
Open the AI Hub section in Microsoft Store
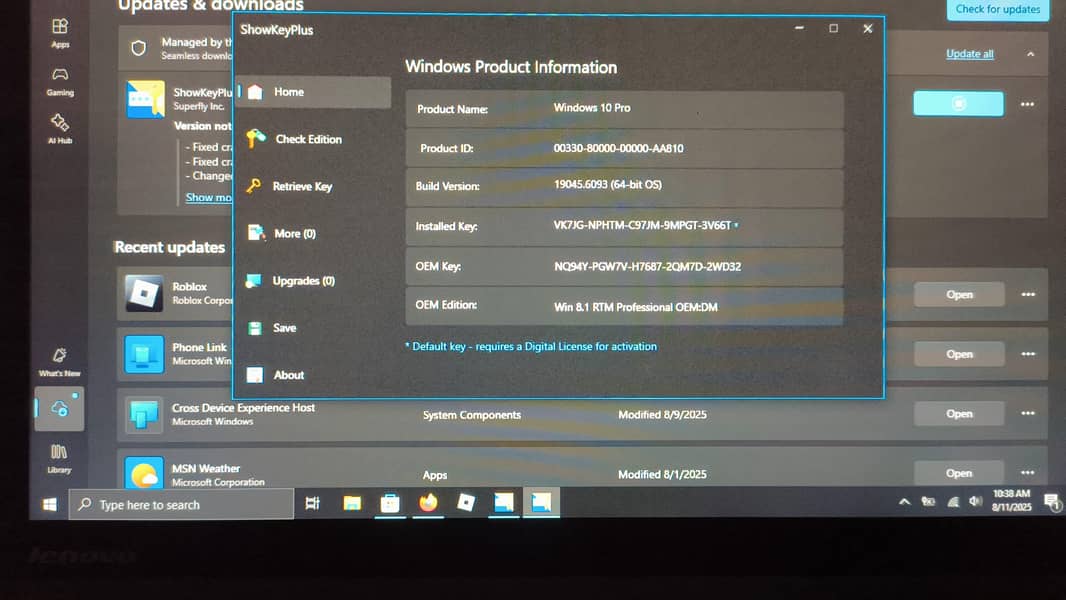[59, 131]
